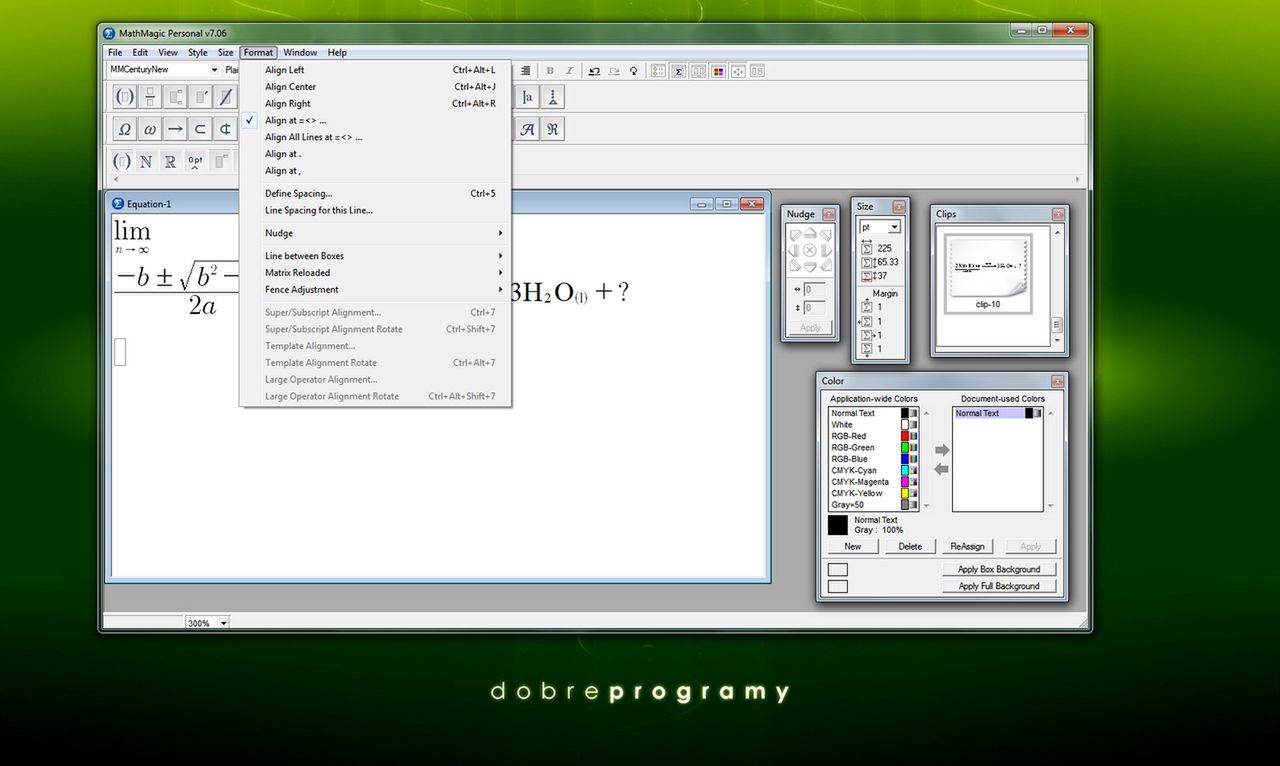Nudge right arrow in Nudge panel

coord(826,250)
